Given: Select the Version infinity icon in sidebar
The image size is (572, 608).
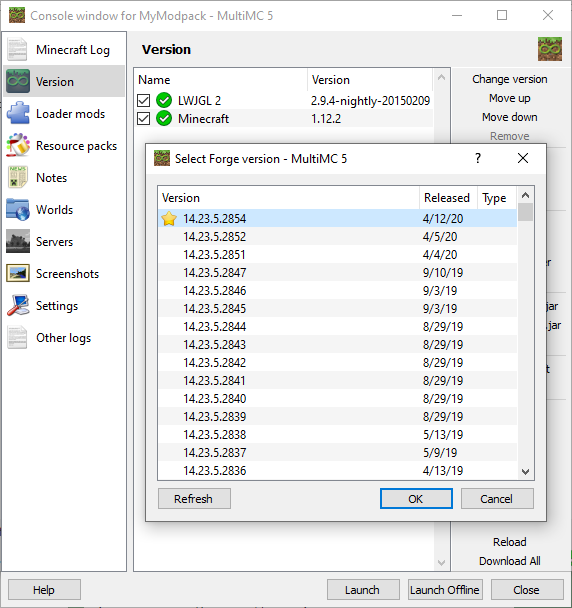Looking at the screenshot, I should (x=18, y=81).
